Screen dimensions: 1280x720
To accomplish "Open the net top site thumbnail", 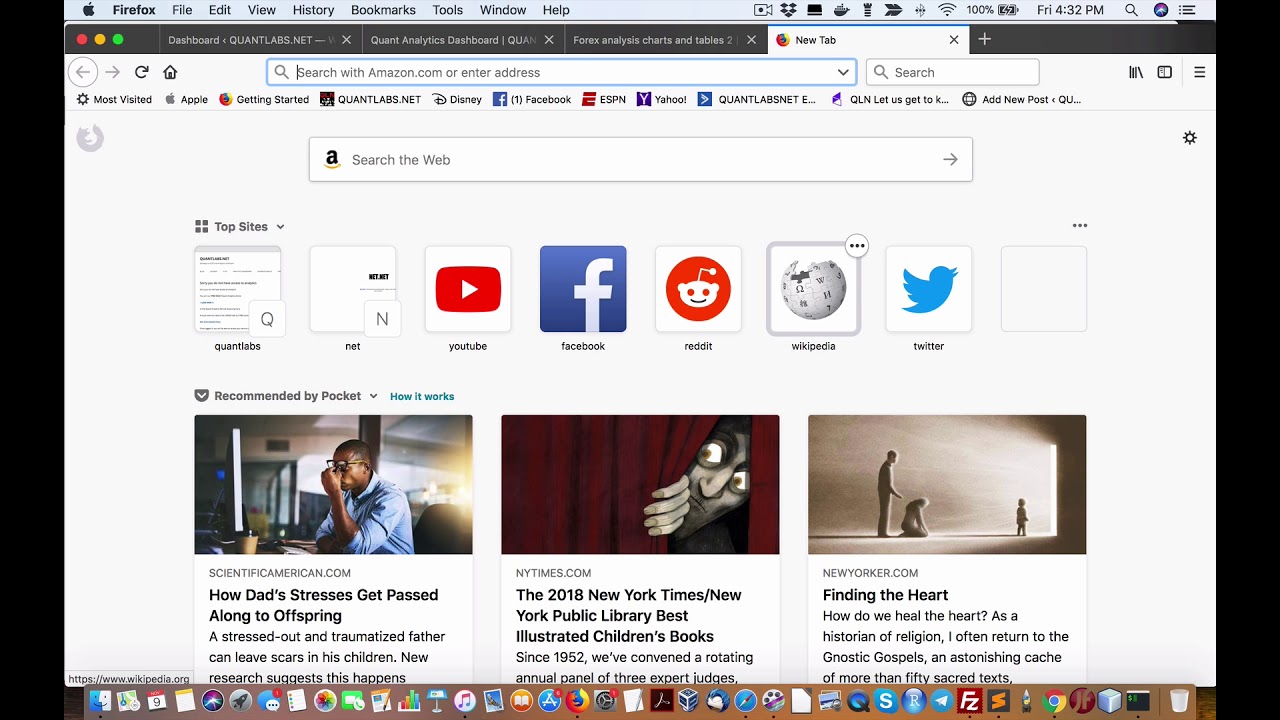I will pyautogui.click(x=353, y=289).
